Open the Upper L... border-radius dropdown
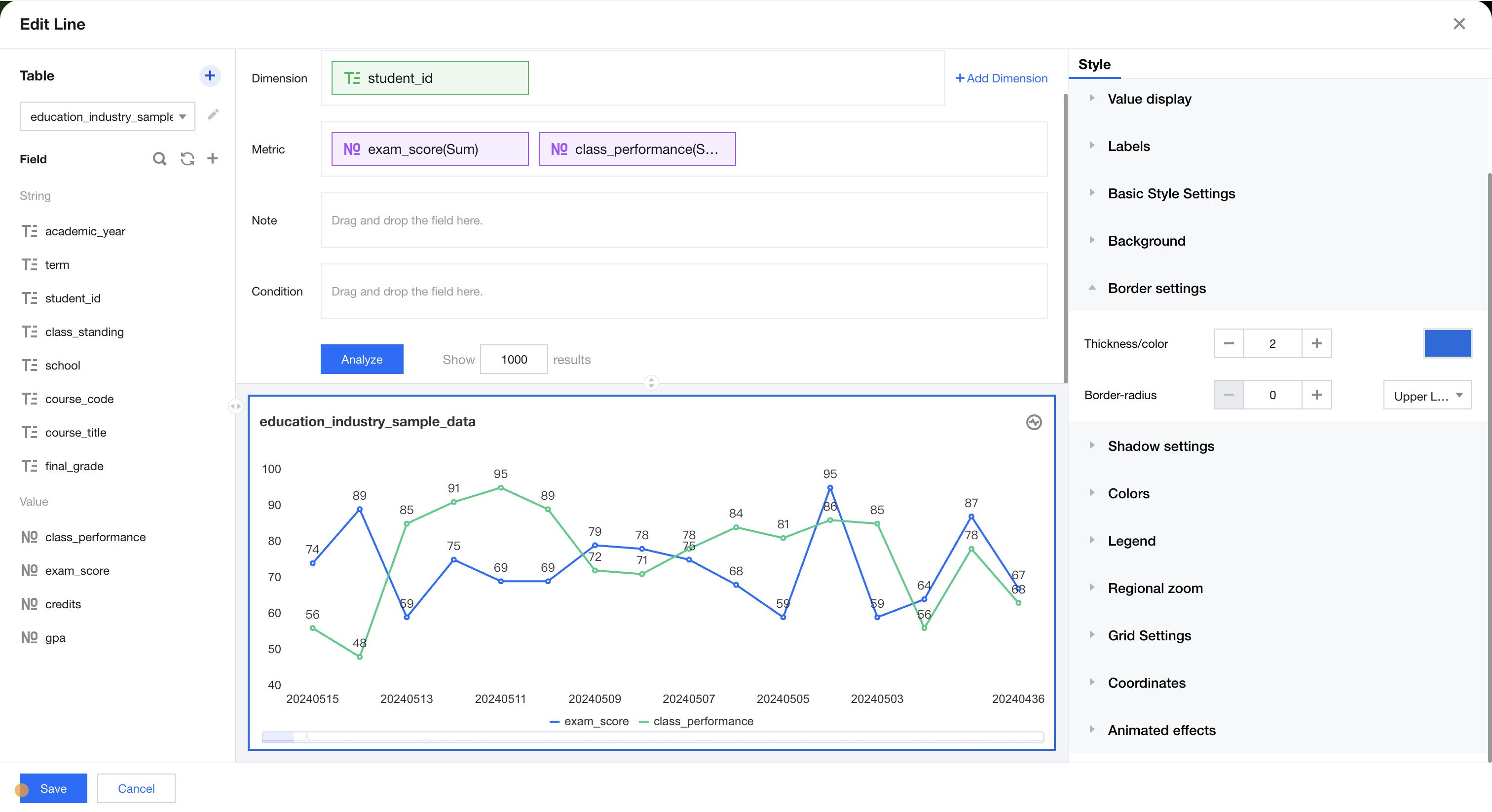The height and width of the screenshot is (812, 1492). [1427, 396]
